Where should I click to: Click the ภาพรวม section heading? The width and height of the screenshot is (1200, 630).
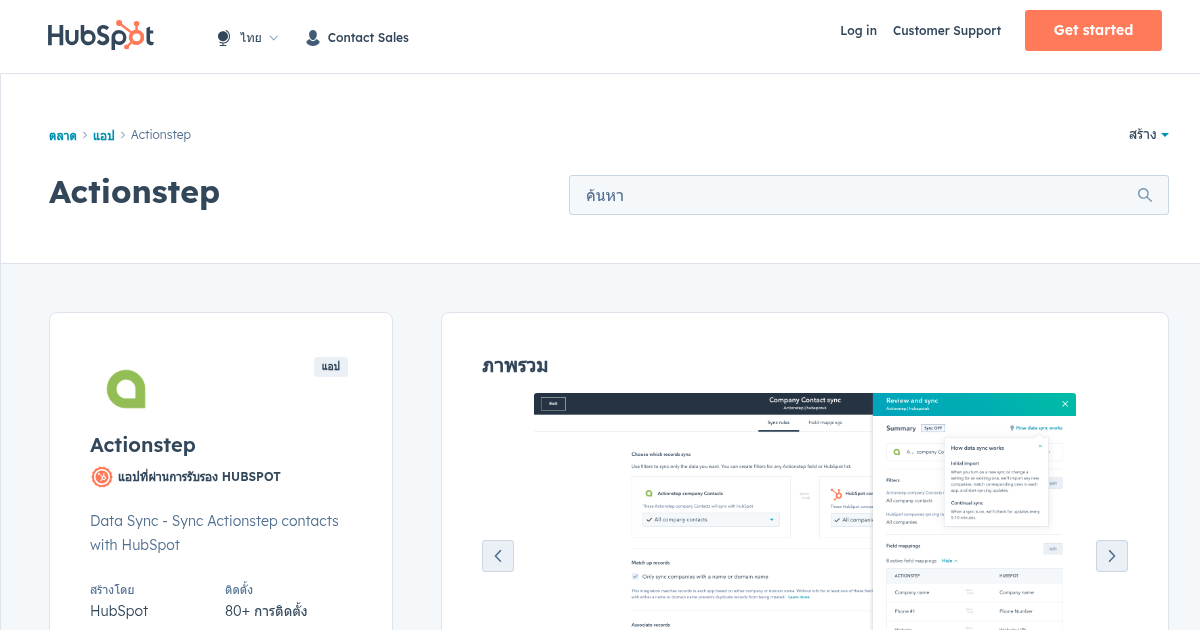(515, 366)
